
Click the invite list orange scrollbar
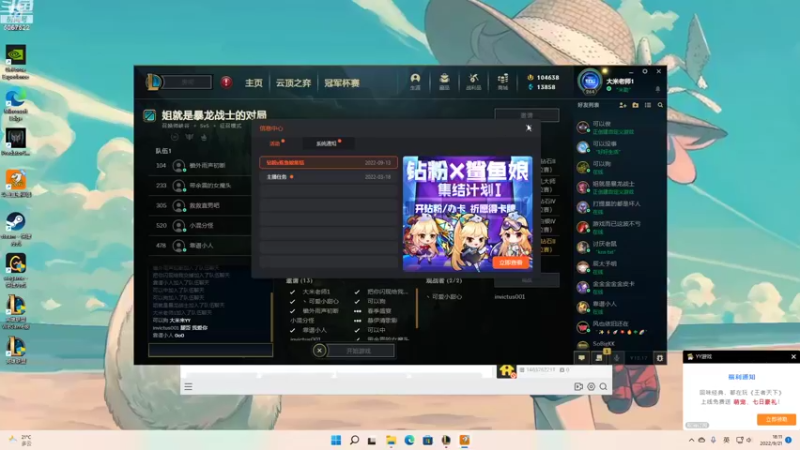(x=417, y=309)
